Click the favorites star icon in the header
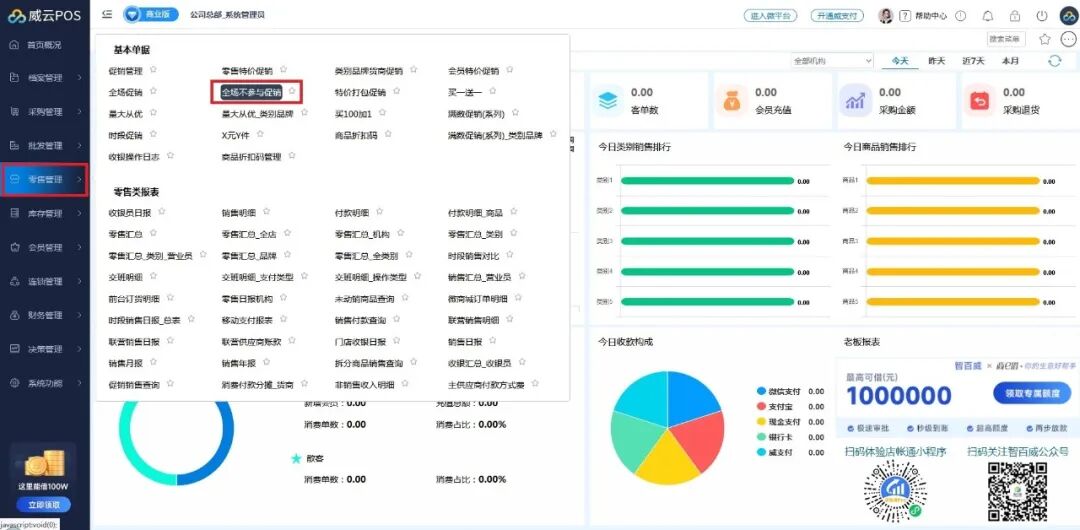Viewport: 1080px width, 530px height. tap(1045, 39)
